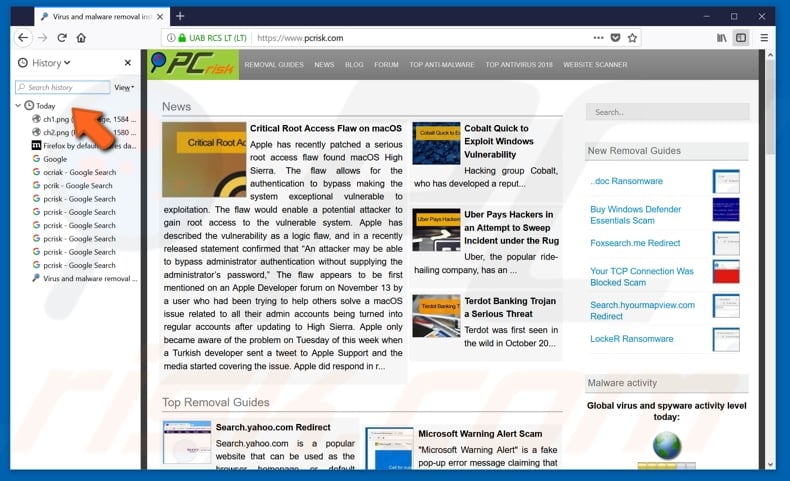Click the Firefox by default history entry
This screenshot has height=481, width=790.
[84, 146]
